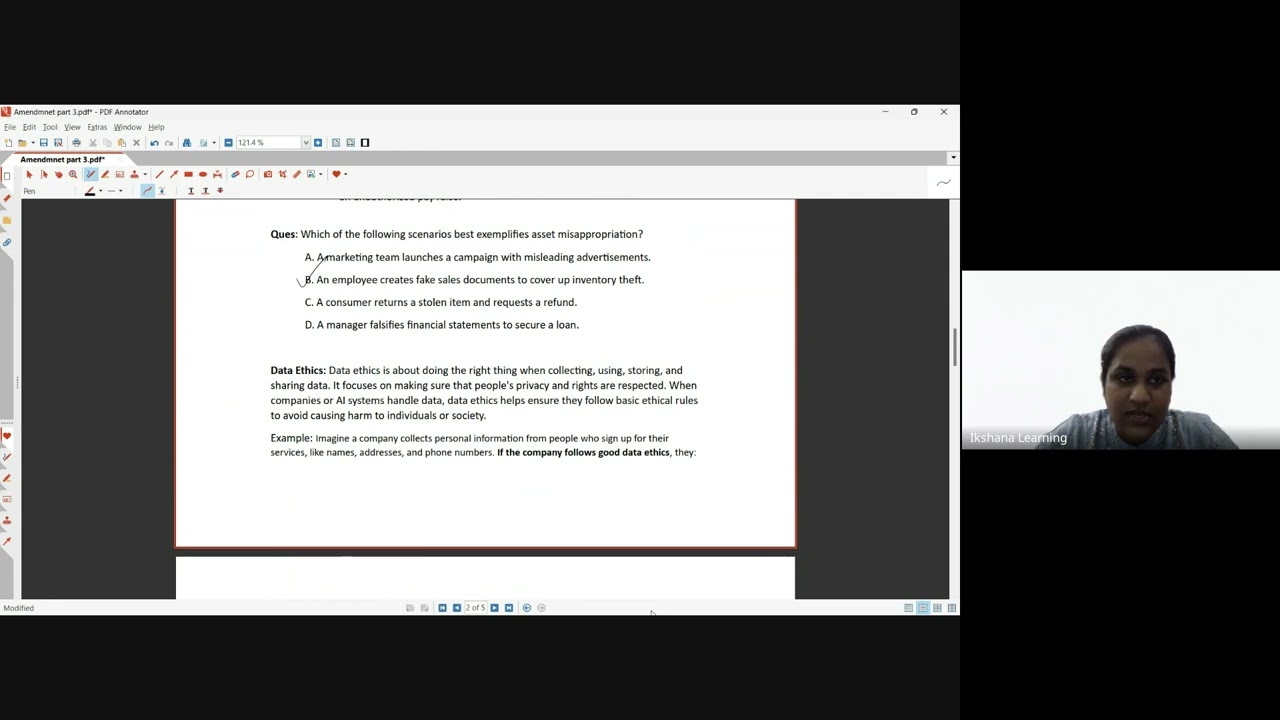This screenshot has height=720, width=1280.
Task: Delete selection with X icon
Action: click(x=136, y=142)
